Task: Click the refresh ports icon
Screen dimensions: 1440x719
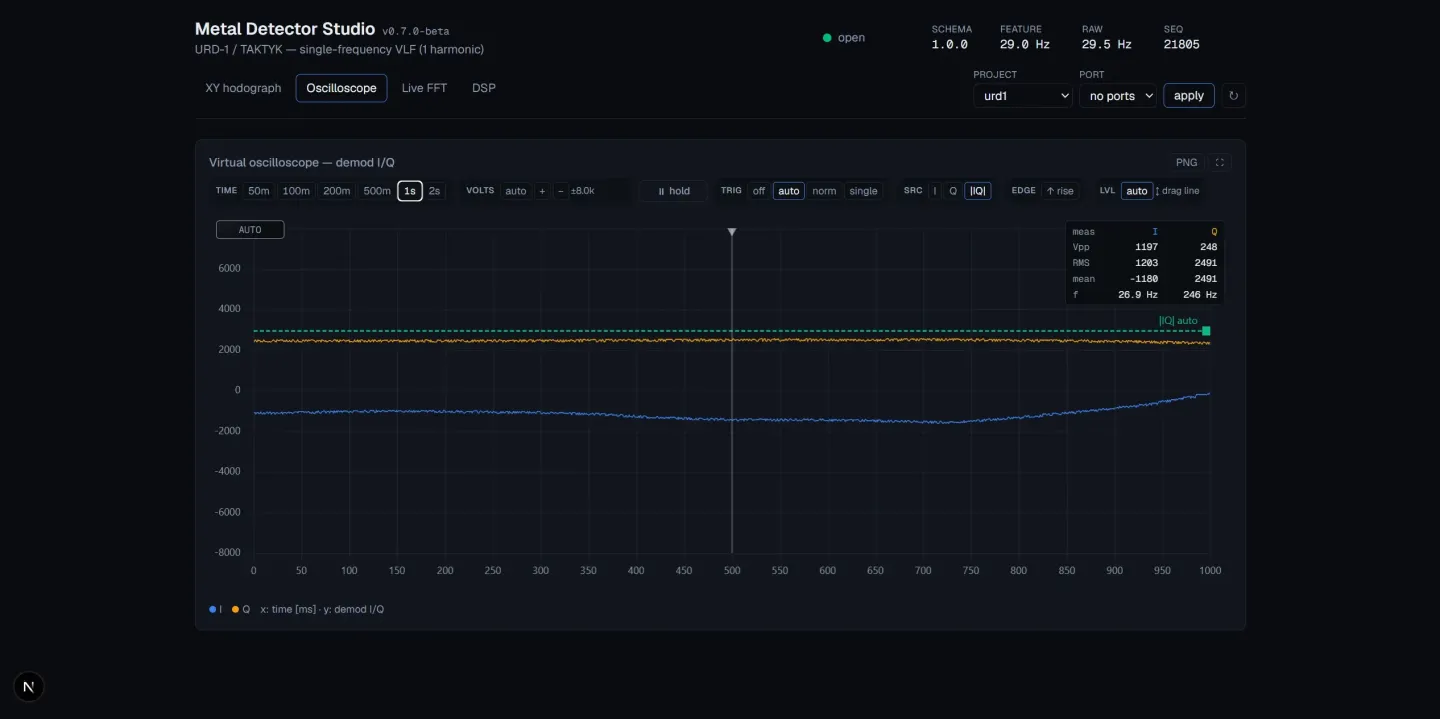Action: click(1233, 96)
